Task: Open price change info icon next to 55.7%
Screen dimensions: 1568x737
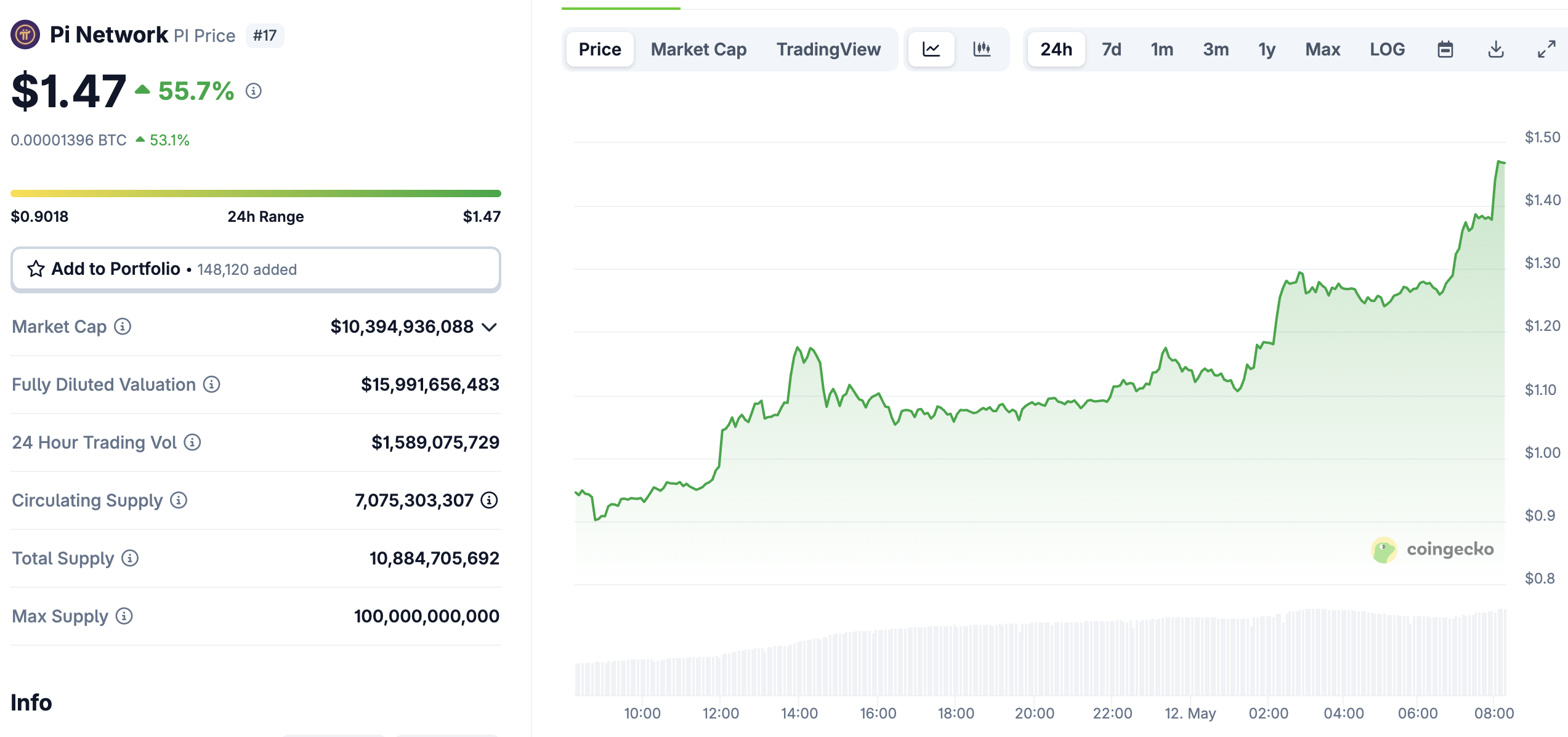Action: pyautogui.click(x=254, y=91)
